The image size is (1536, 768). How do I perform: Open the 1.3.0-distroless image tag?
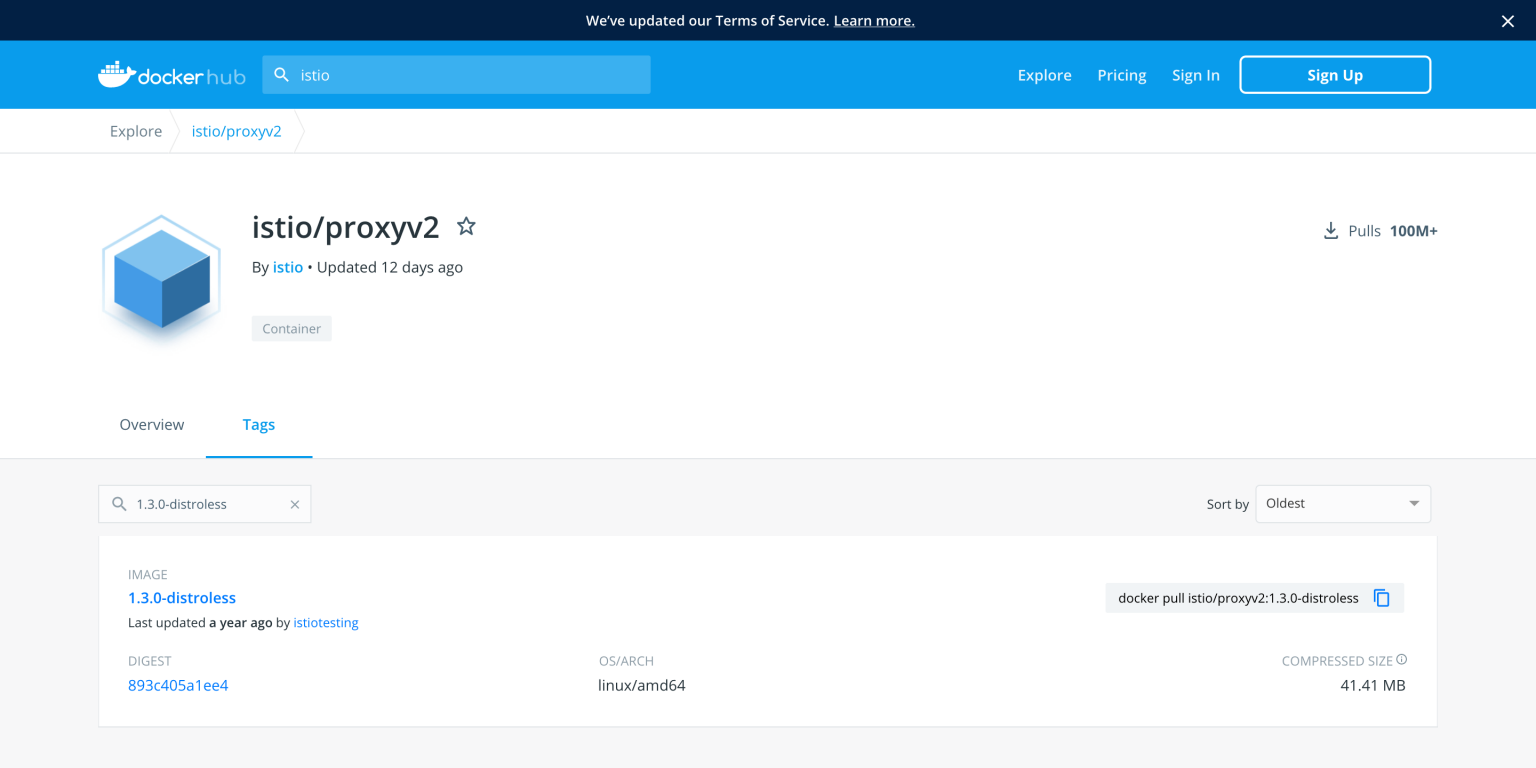(x=182, y=598)
